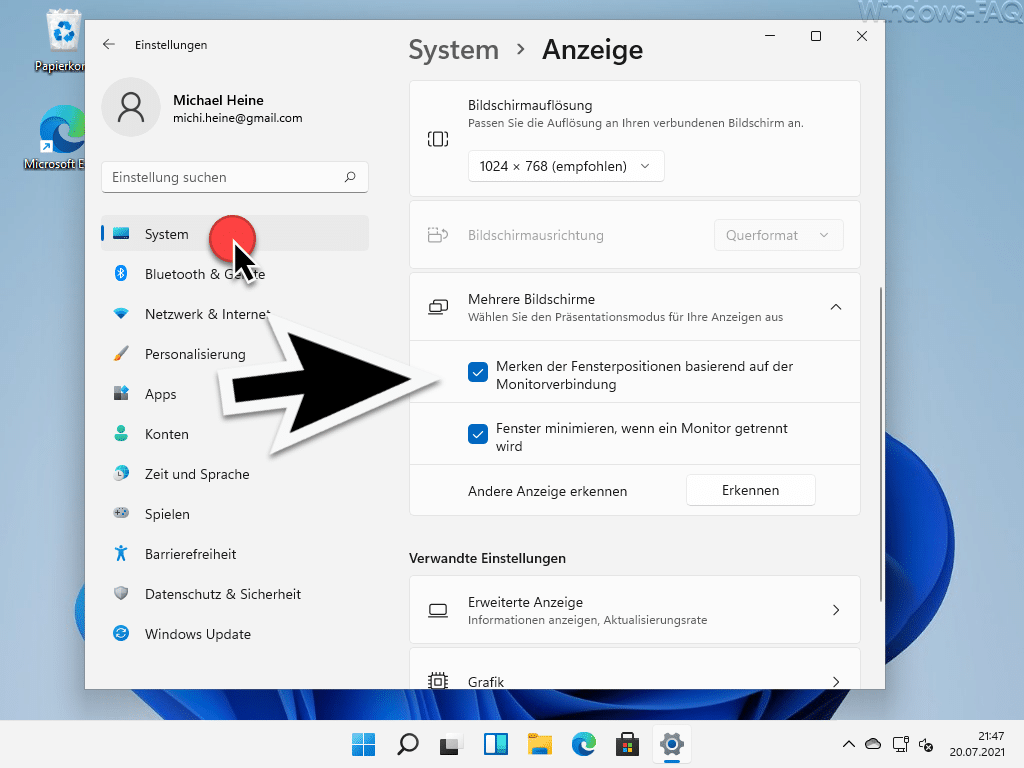Click the Netzwerk & Internet wifi icon

tap(121, 313)
